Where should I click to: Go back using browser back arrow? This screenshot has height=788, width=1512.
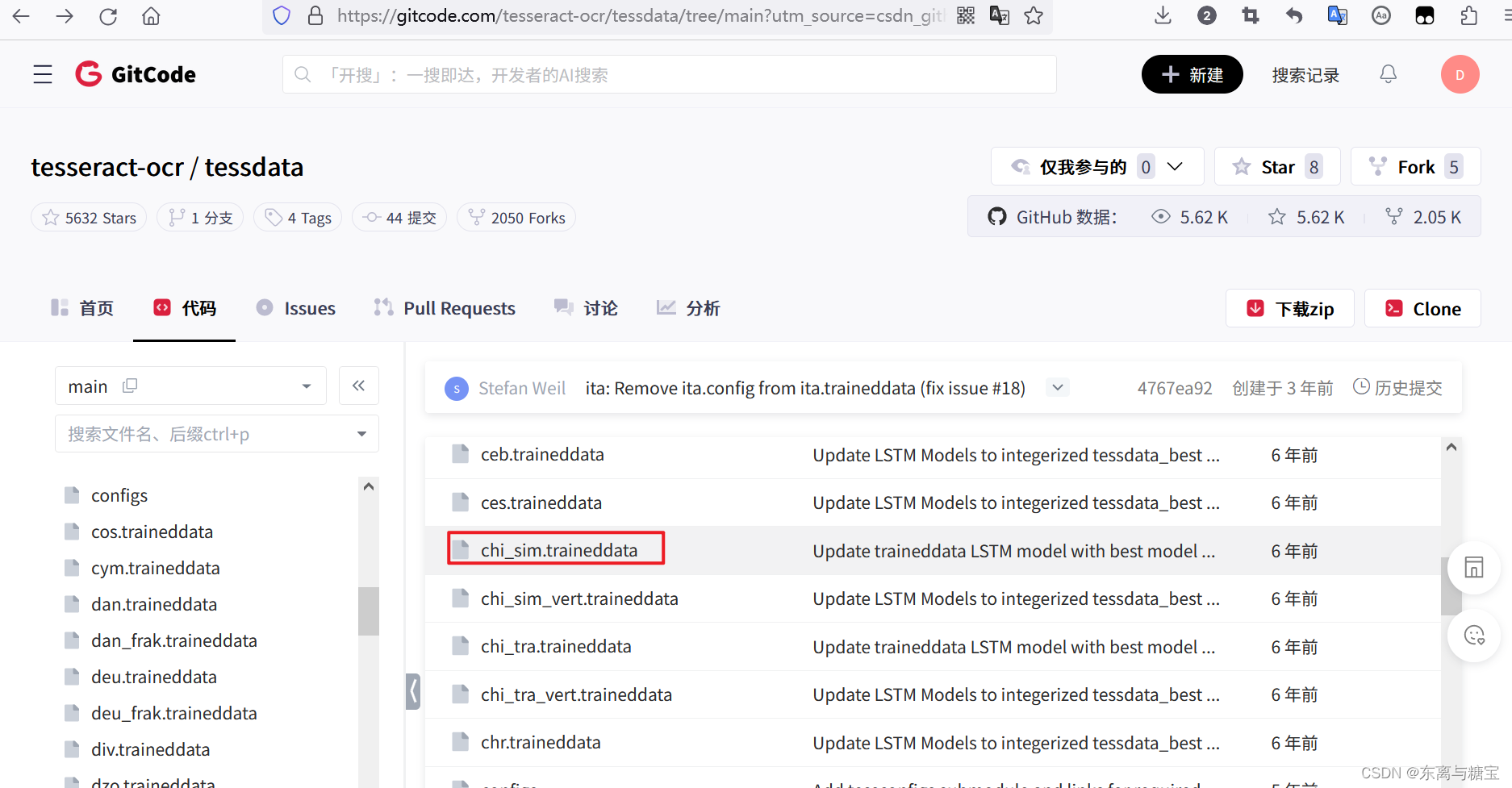click(x=21, y=16)
